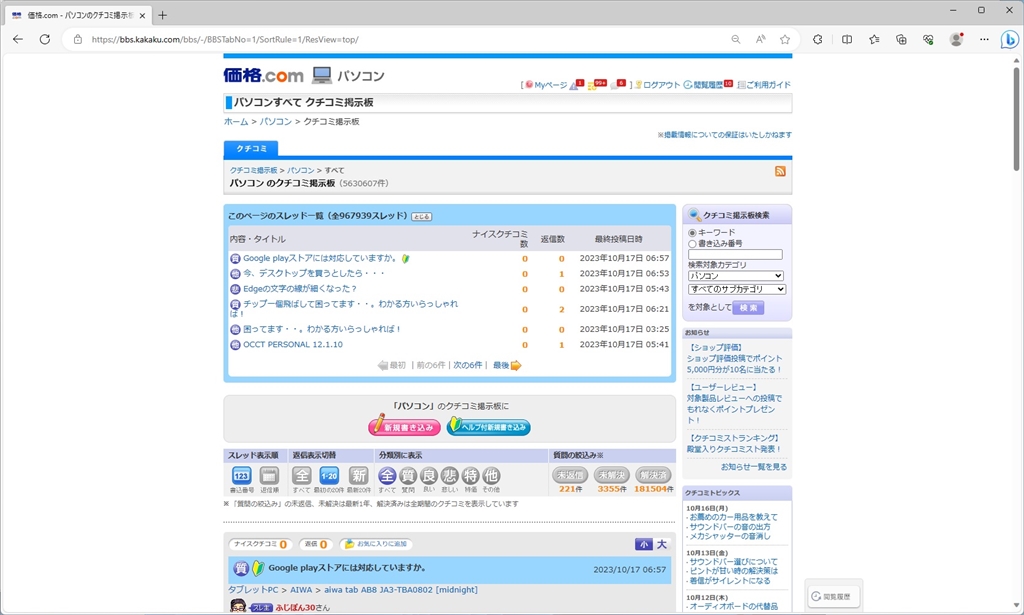Switch text size to 大
The image size is (1024, 615).
tap(662, 544)
